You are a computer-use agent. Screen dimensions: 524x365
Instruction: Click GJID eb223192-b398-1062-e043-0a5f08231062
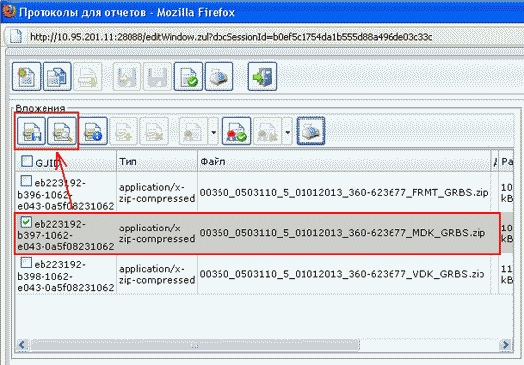pos(66,276)
